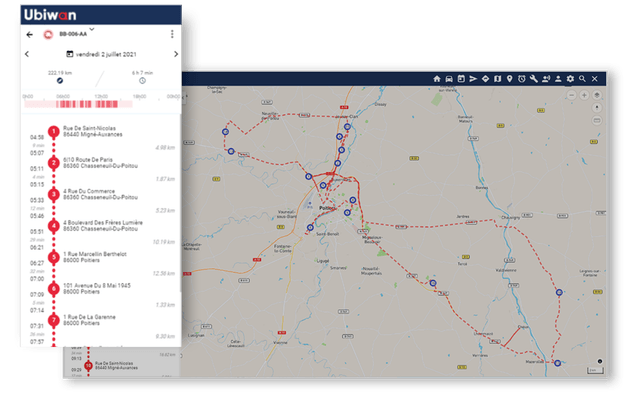Click the paper-plane send icon

pos(473,79)
